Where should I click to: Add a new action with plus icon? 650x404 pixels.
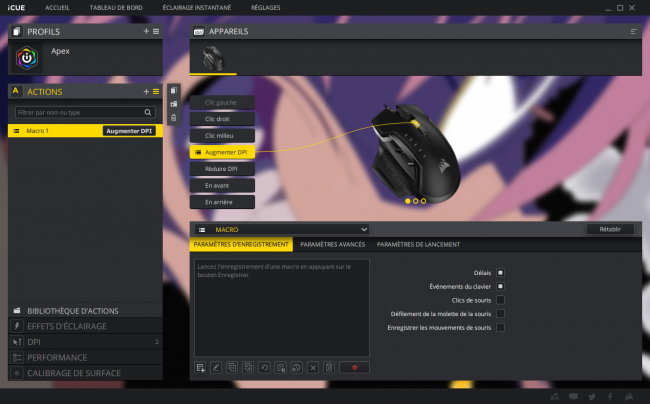[146, 92]
